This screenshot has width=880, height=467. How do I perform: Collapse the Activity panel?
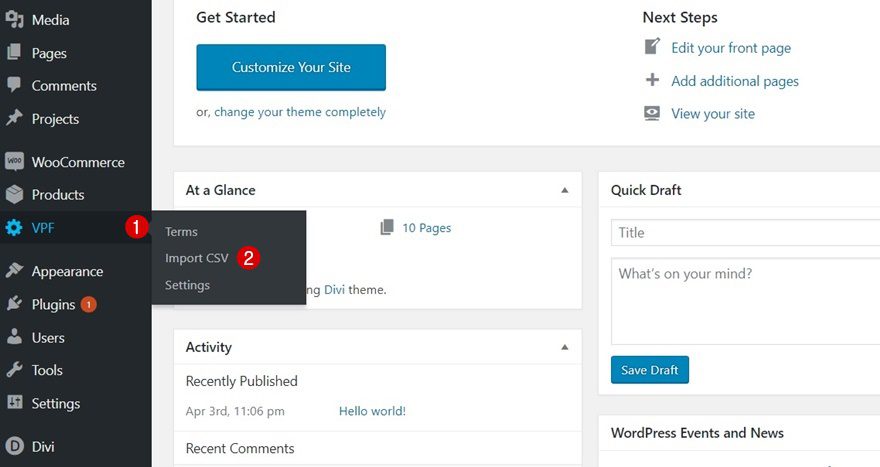pos(564,347)
